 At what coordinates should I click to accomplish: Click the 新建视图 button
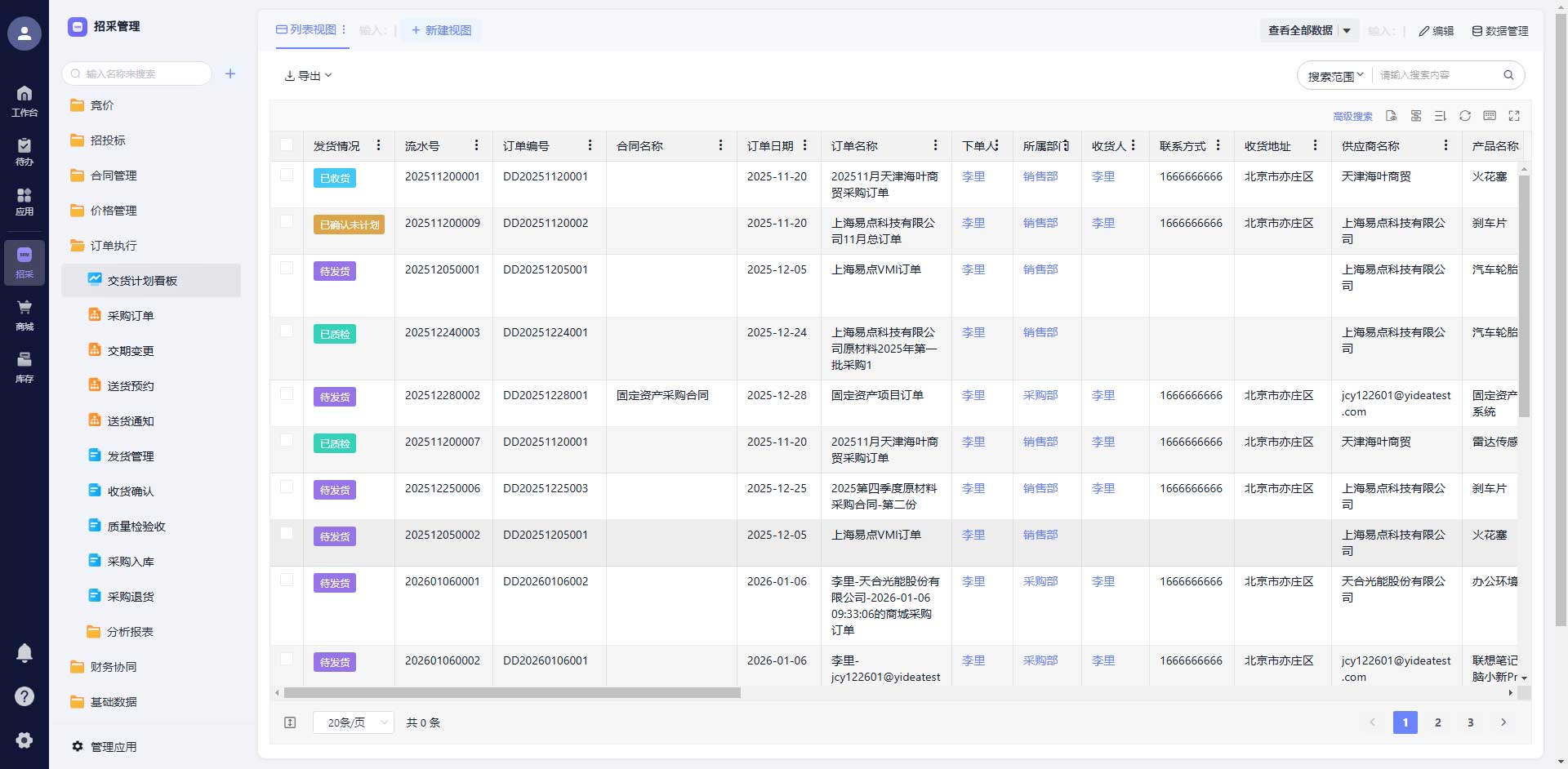tap(441, 30)
